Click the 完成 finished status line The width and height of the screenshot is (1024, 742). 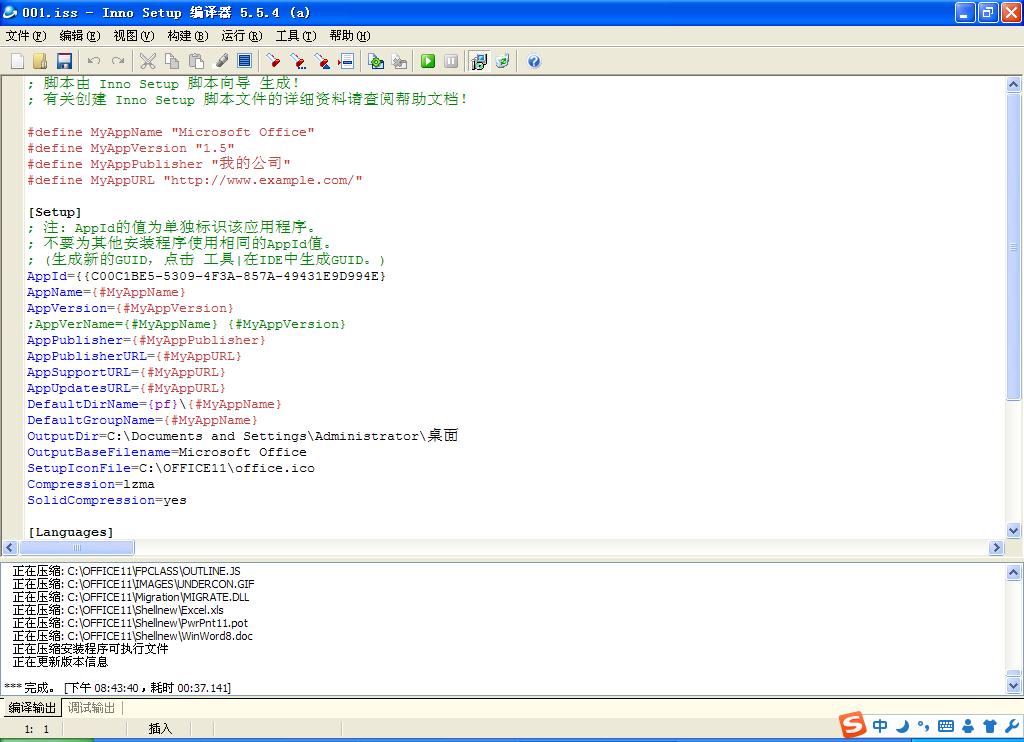click(118, 687)
